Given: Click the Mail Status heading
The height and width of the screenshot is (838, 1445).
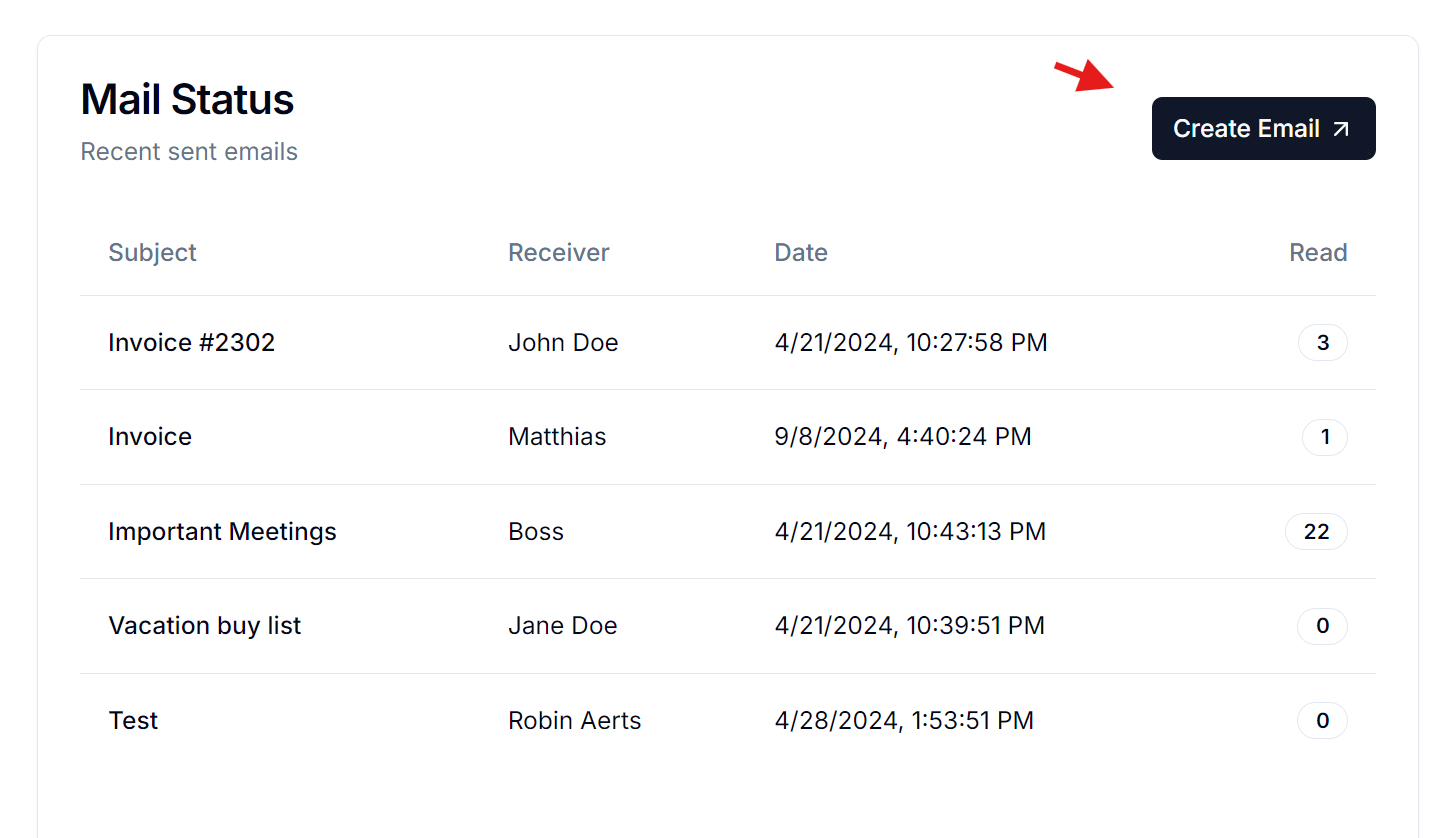Looking at the screenshot, I should pos(187,100).
